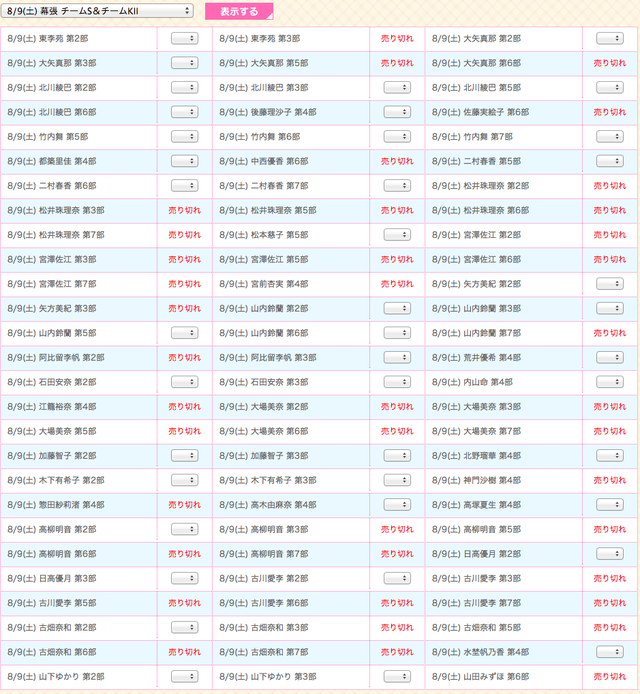
Task: Click the 売り切れ label for 中西優香 第6部
Action: tap(397, 161)
